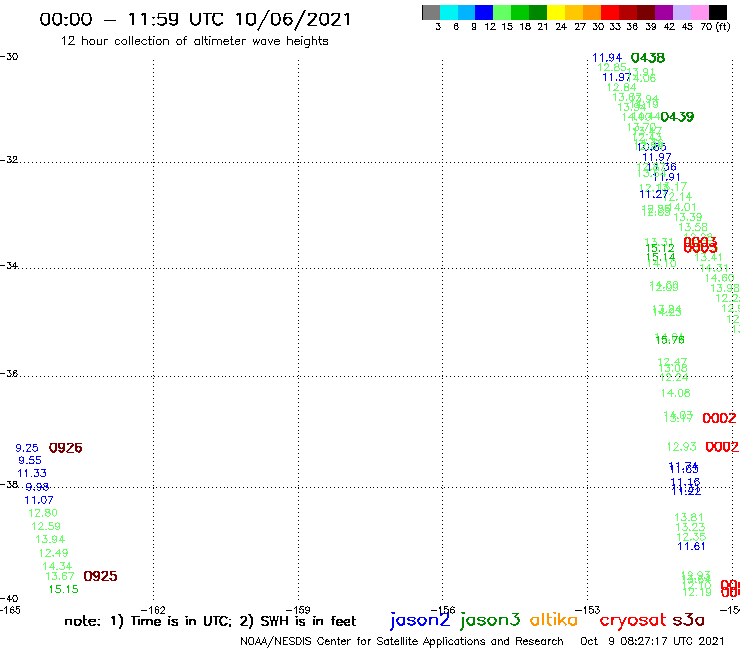Click the 15.15 wave height value
This screenshot has height=650, width=740.
click(63, 589)
